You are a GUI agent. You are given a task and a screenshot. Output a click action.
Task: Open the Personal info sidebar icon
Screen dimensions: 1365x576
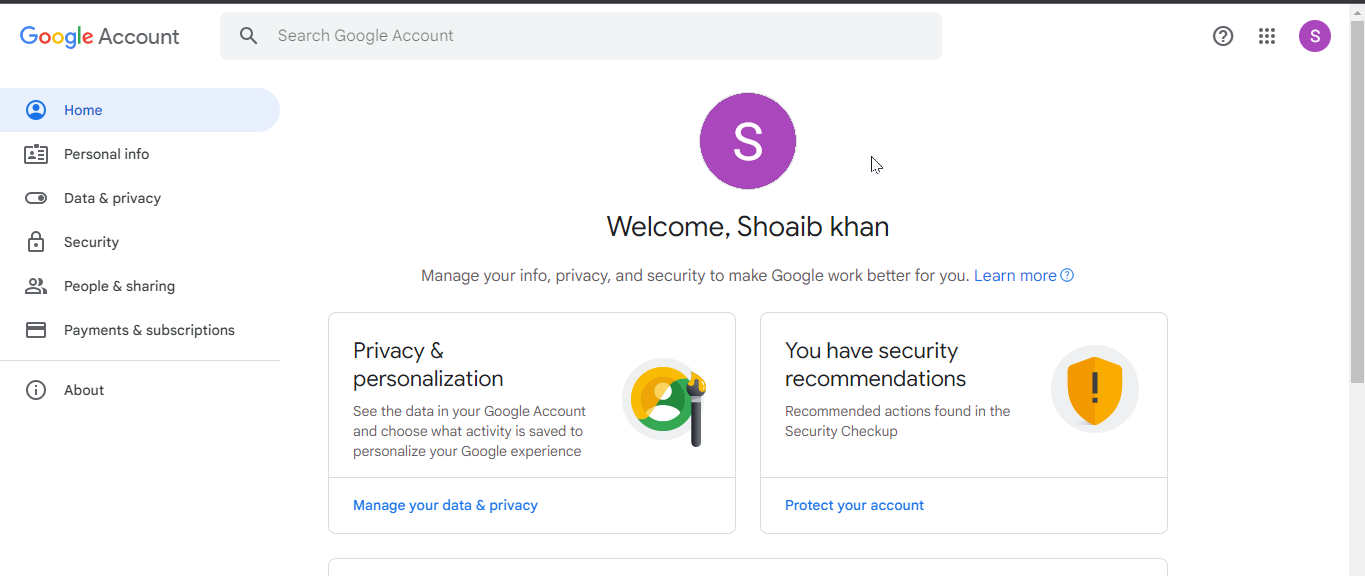click(36, 154)
